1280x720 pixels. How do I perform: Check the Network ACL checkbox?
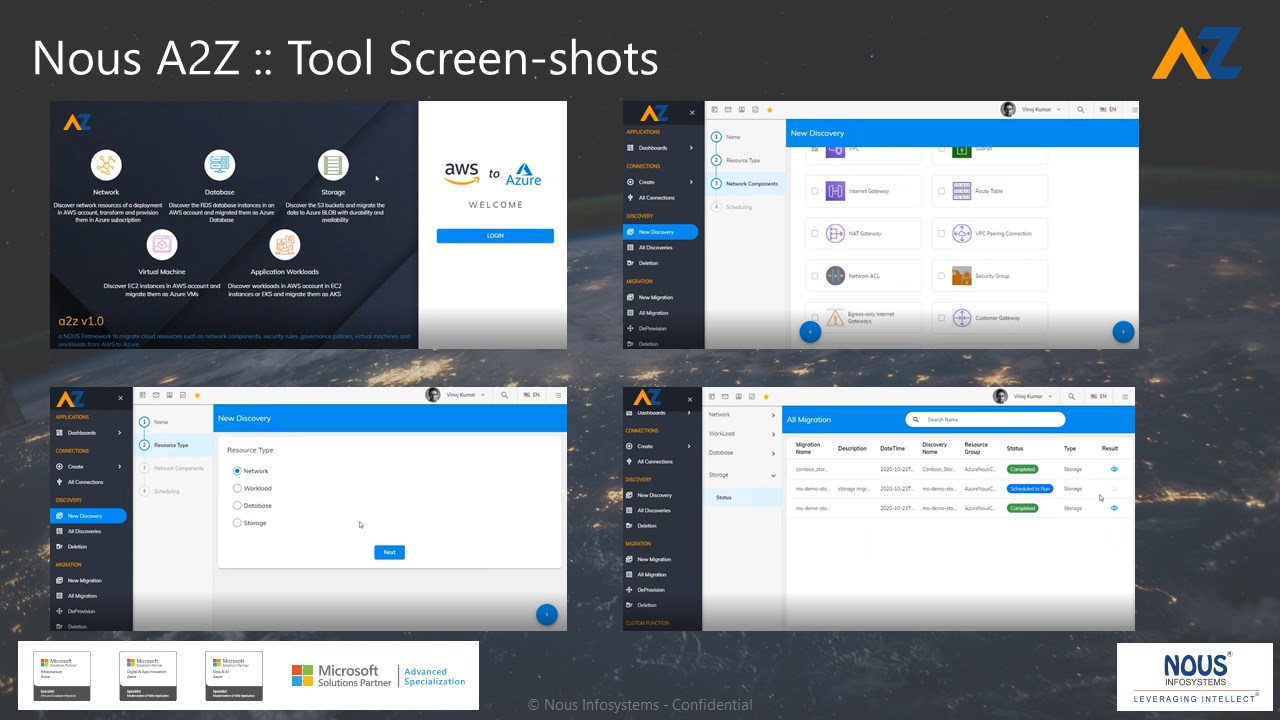[815, 276]
